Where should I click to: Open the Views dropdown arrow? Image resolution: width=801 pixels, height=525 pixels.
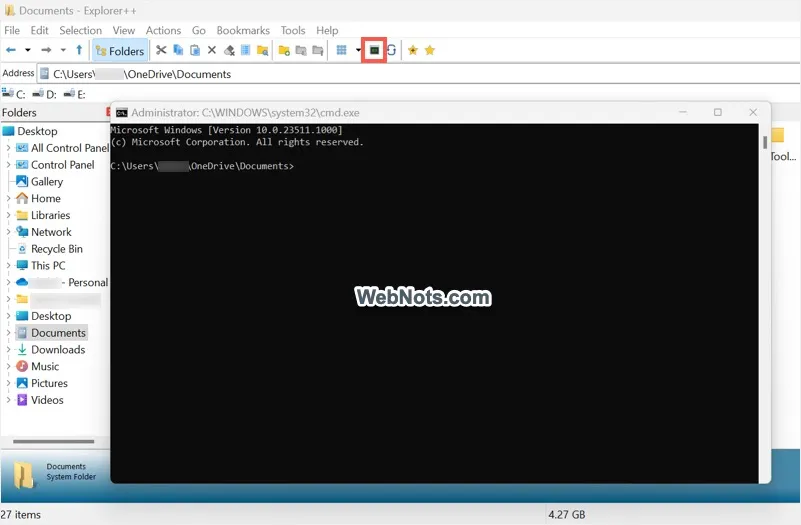[x=358, y=50]
